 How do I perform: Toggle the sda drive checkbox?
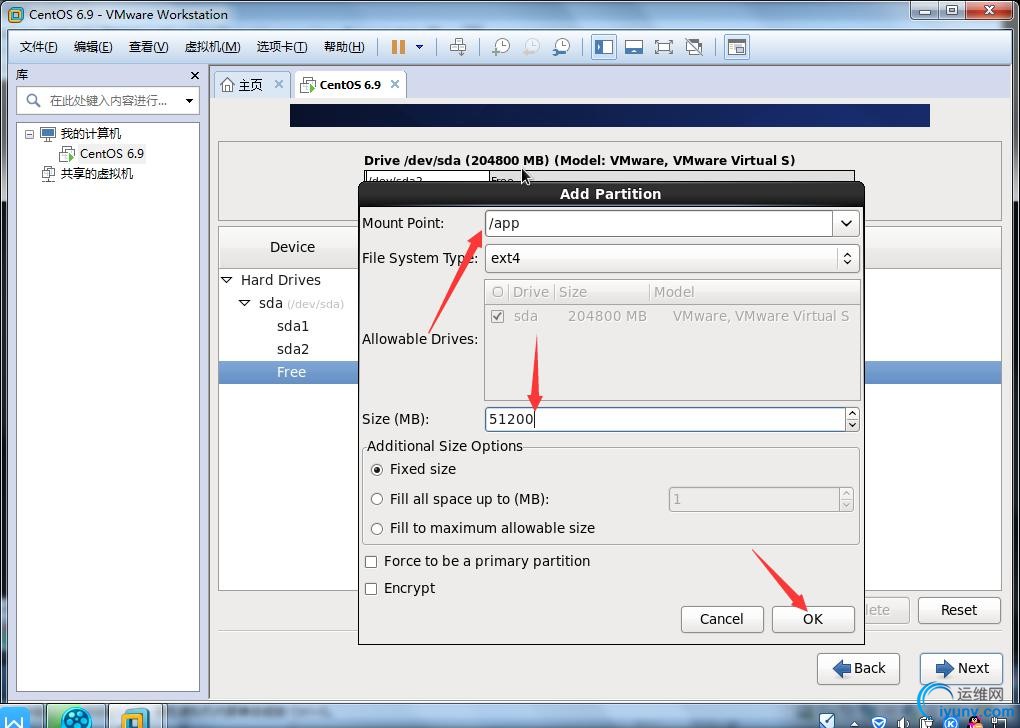[x=498, y=317]
